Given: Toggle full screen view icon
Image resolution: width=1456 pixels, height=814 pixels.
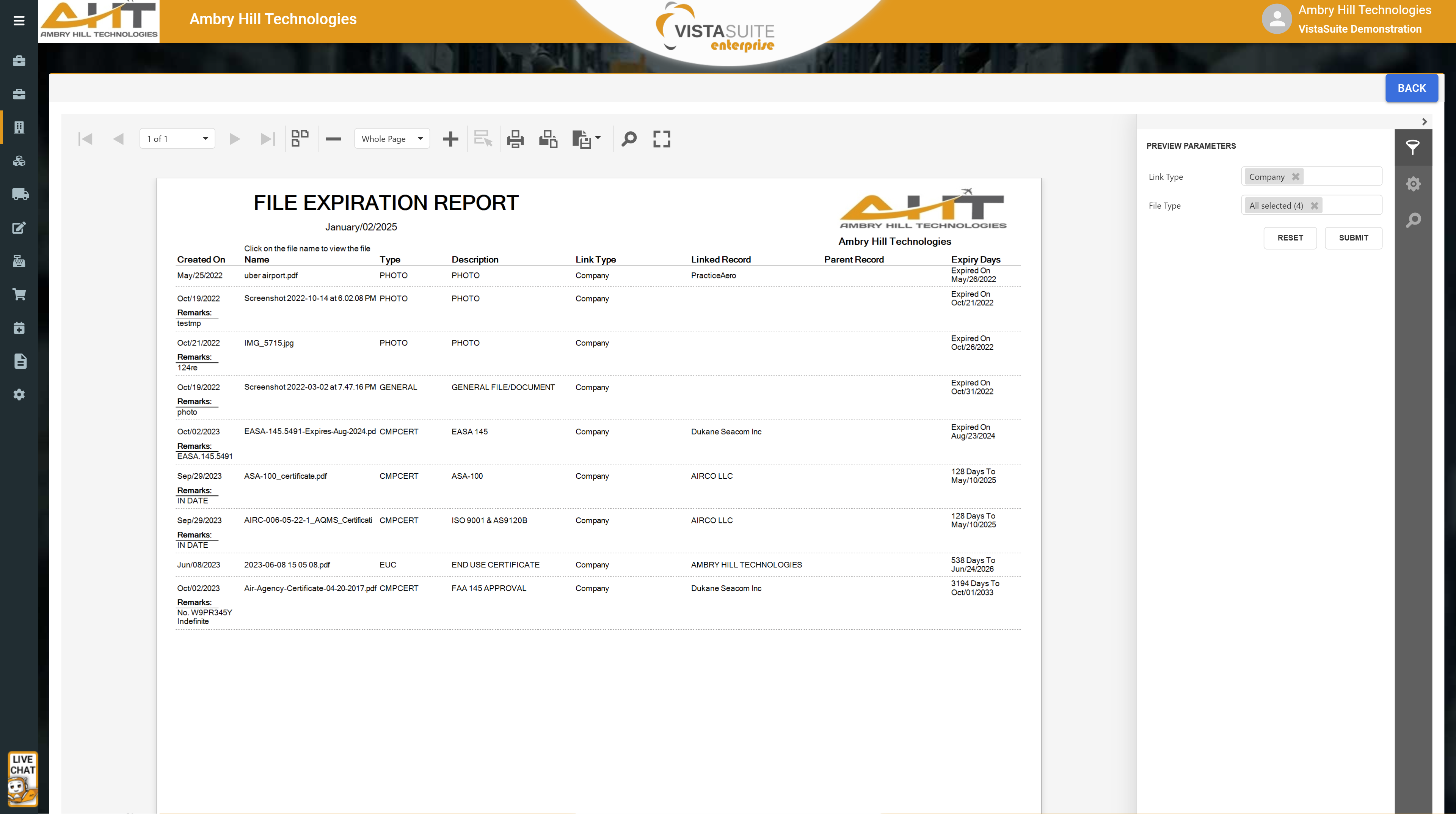Looking at the screenshot, I should [661, 139].
